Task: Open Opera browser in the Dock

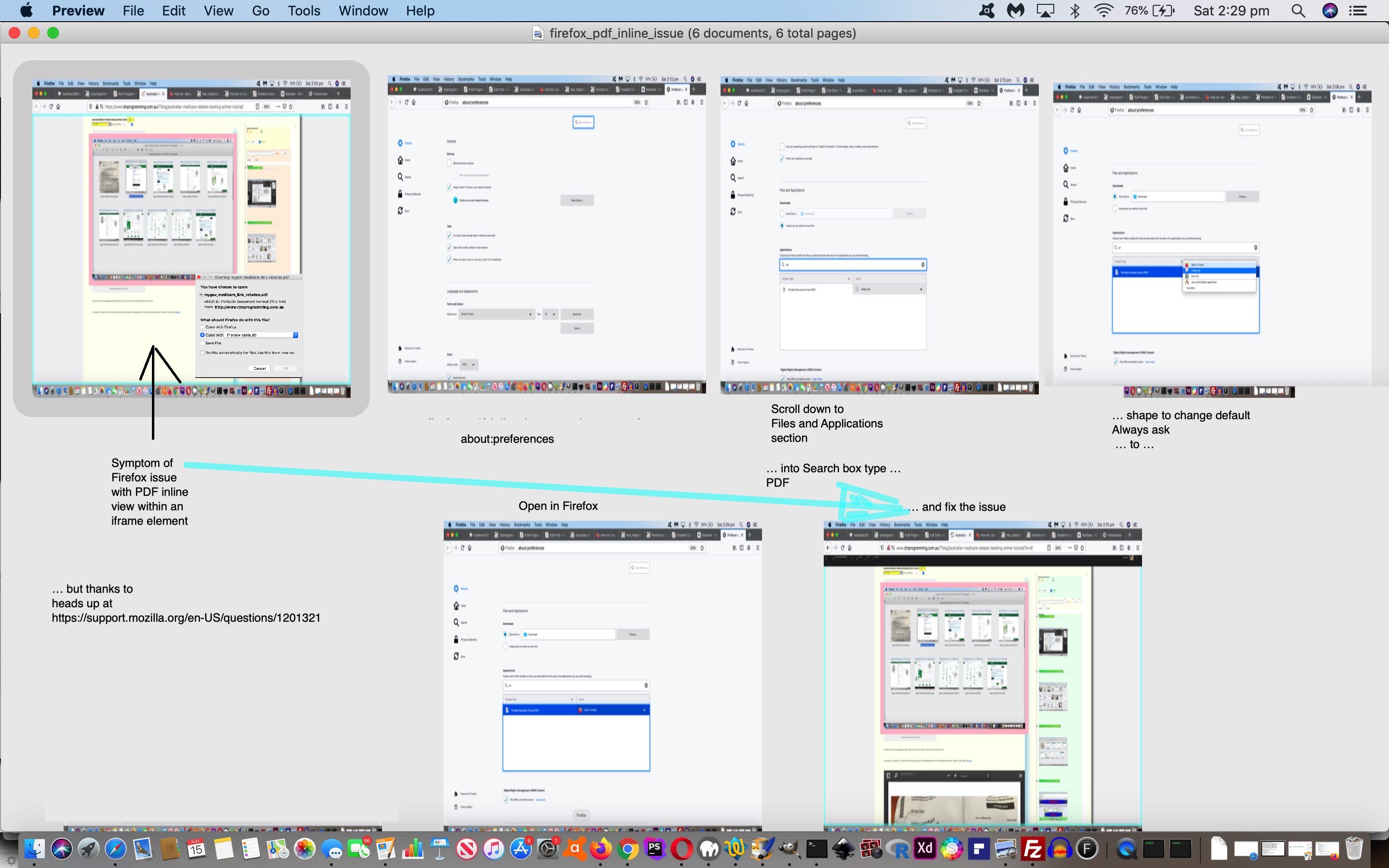Action: [682, 849]
